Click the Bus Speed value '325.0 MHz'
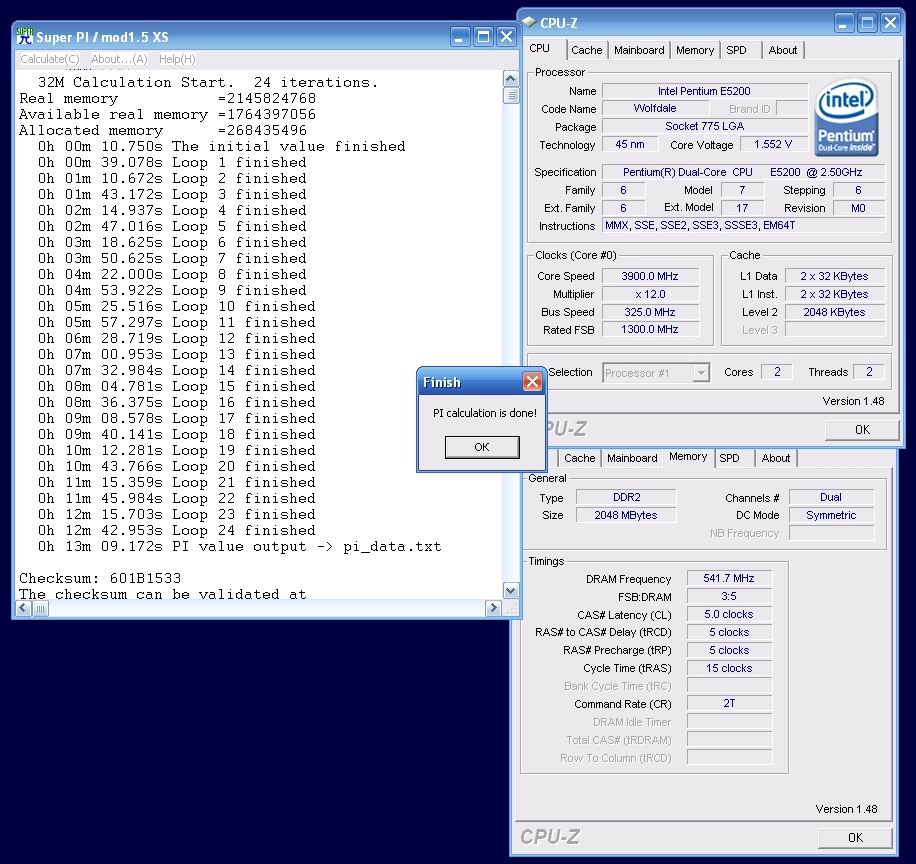This screenshot has width=916, height=864. pos(650,313)
